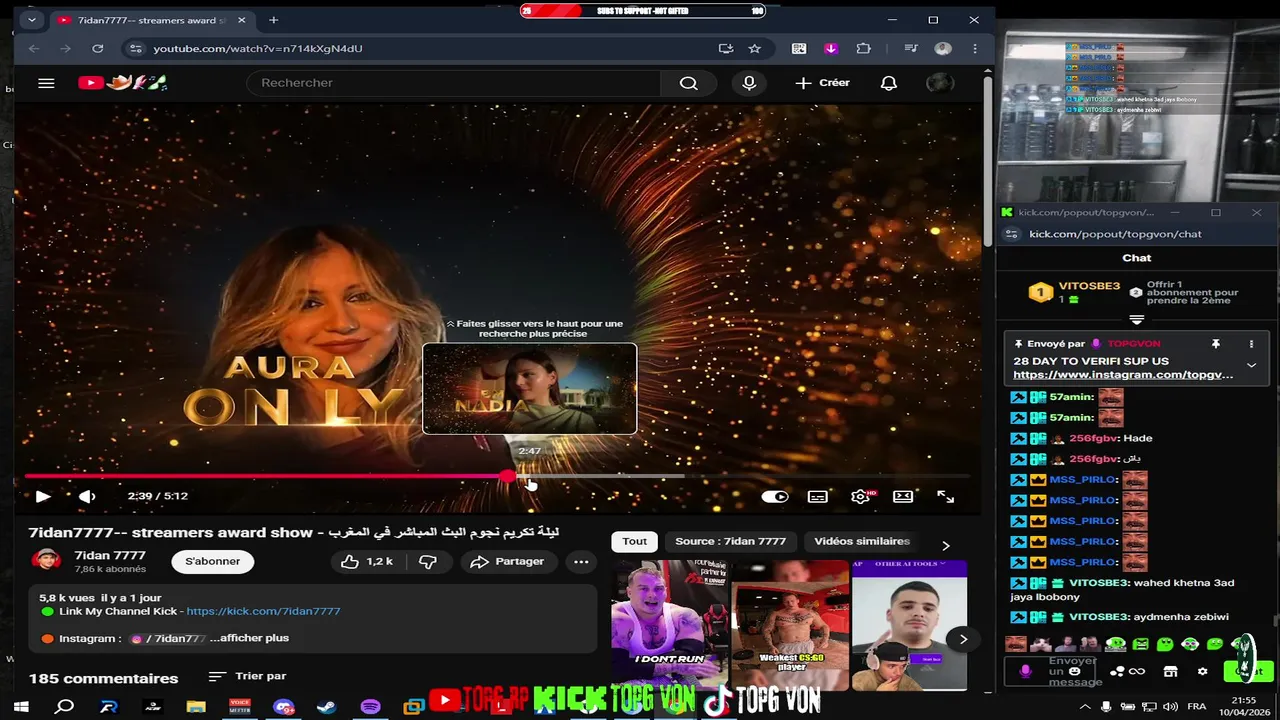The width and height of the screenshot is (1280, 720).
Task: Install app icon in address bar
Action: point(726,48)
